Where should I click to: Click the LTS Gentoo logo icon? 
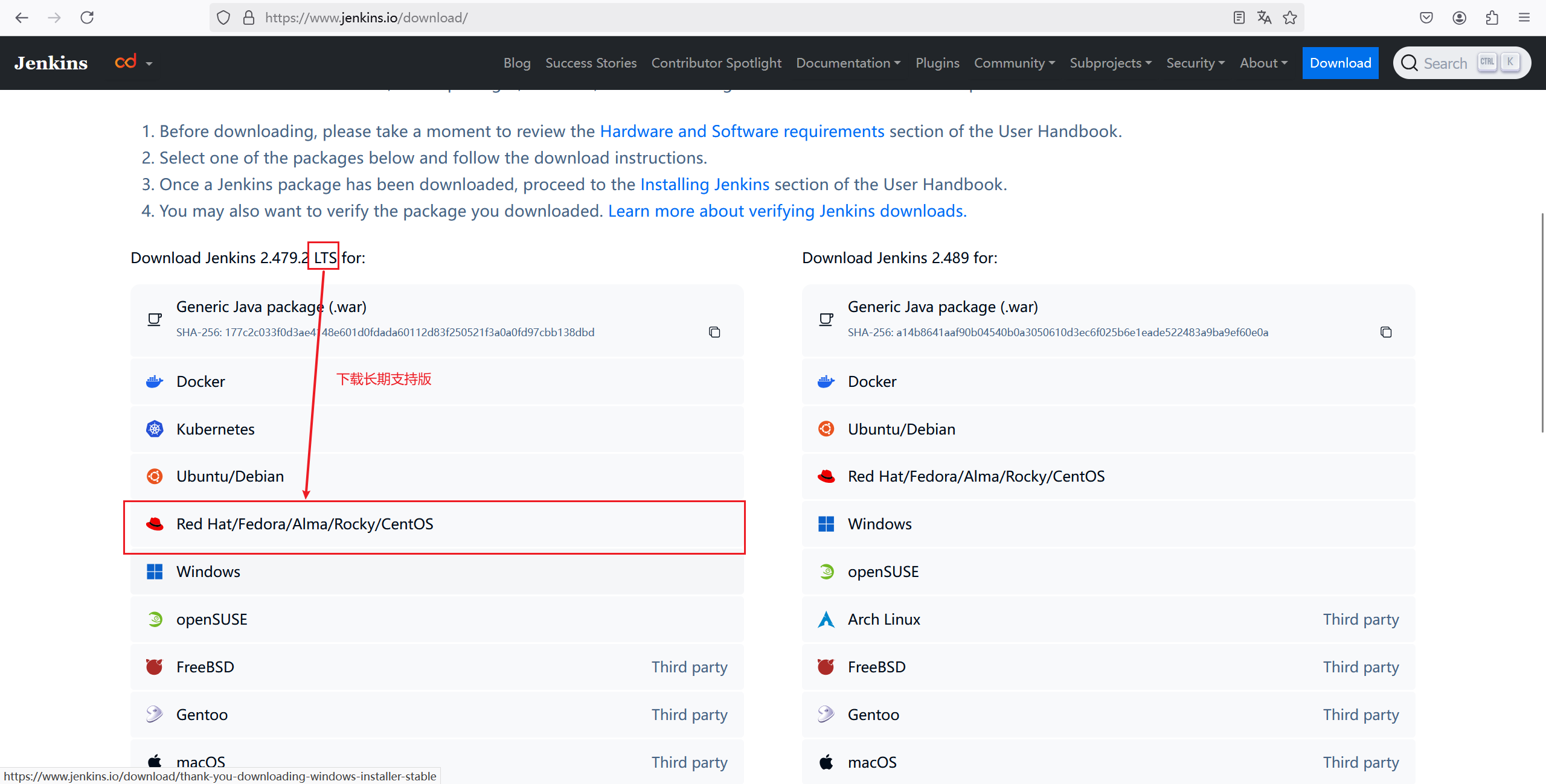pos(155,715)
